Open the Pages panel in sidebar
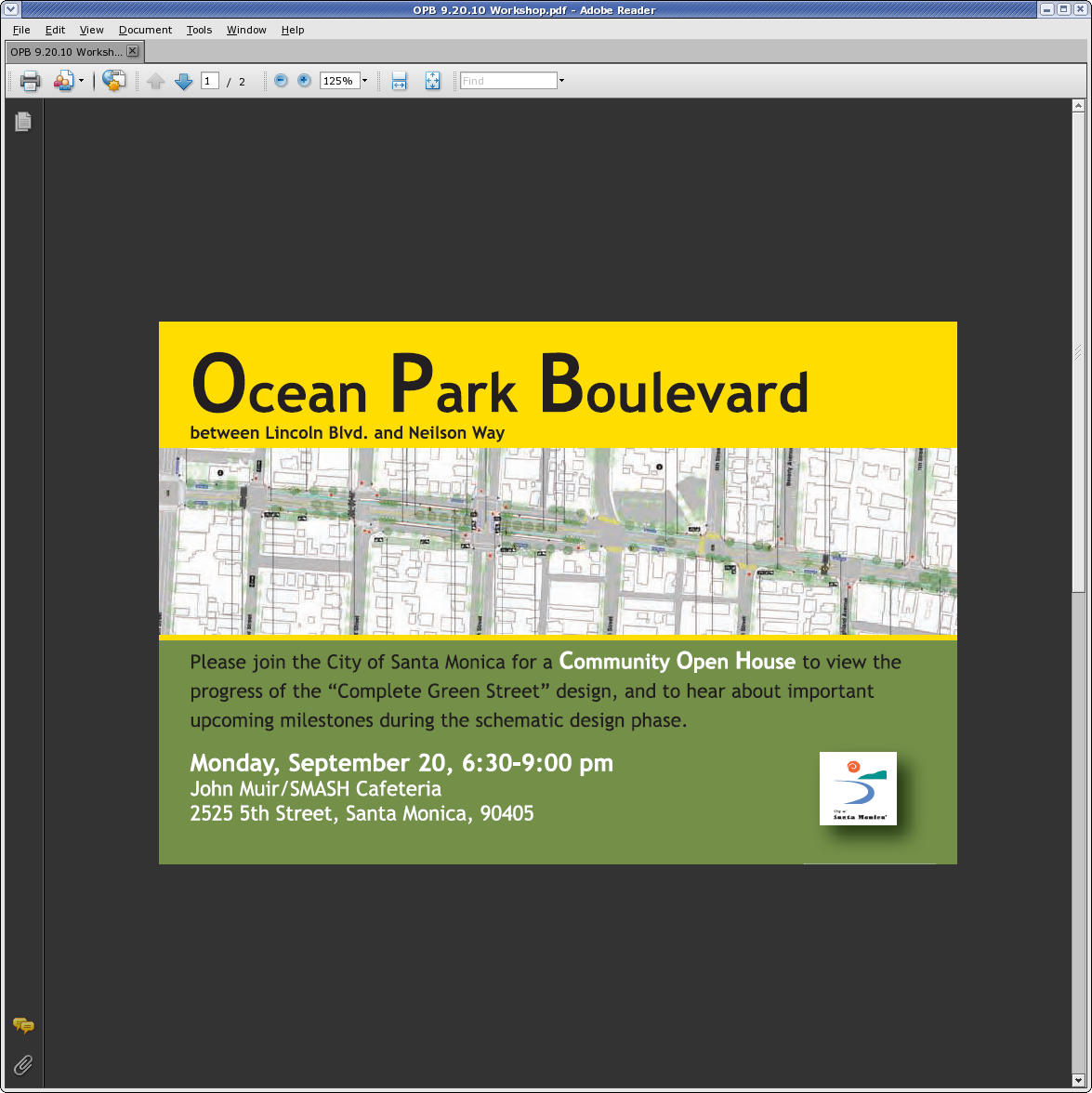Screen dimensions: 1092x1093 pyautogui.click(x=23, y=121)
